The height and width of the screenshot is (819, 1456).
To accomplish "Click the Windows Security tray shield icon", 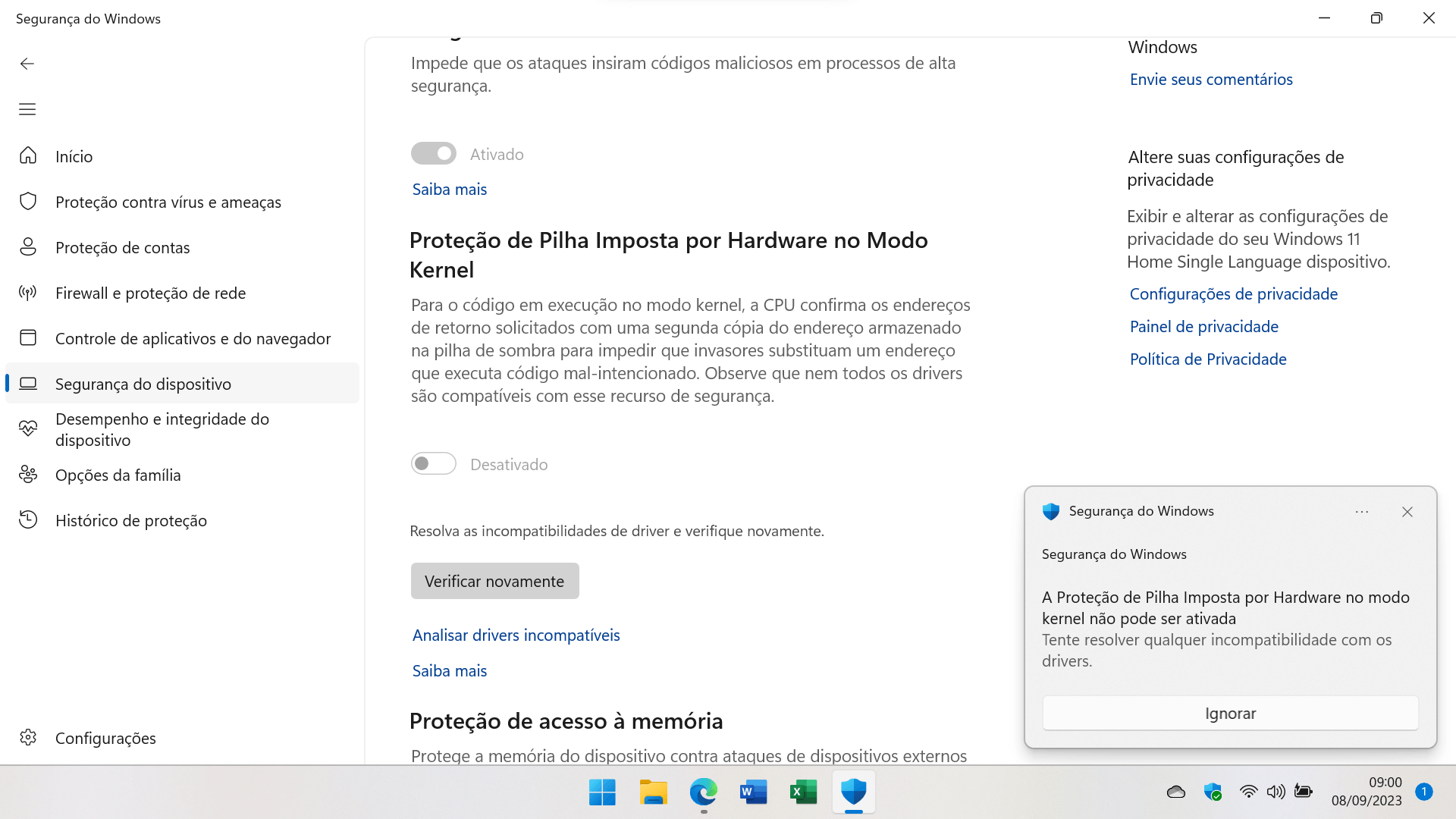I will 1213,792.
